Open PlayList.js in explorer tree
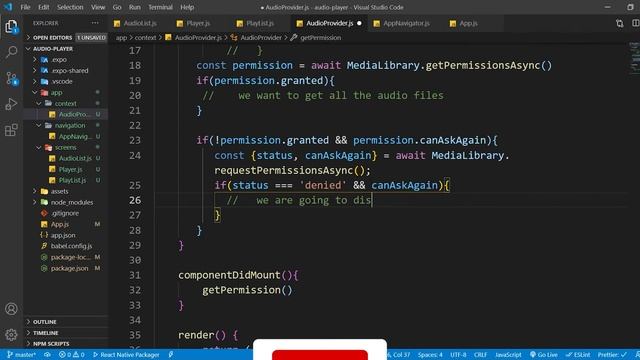Viewport: 640px width, 360px height. tap(72, 180)
